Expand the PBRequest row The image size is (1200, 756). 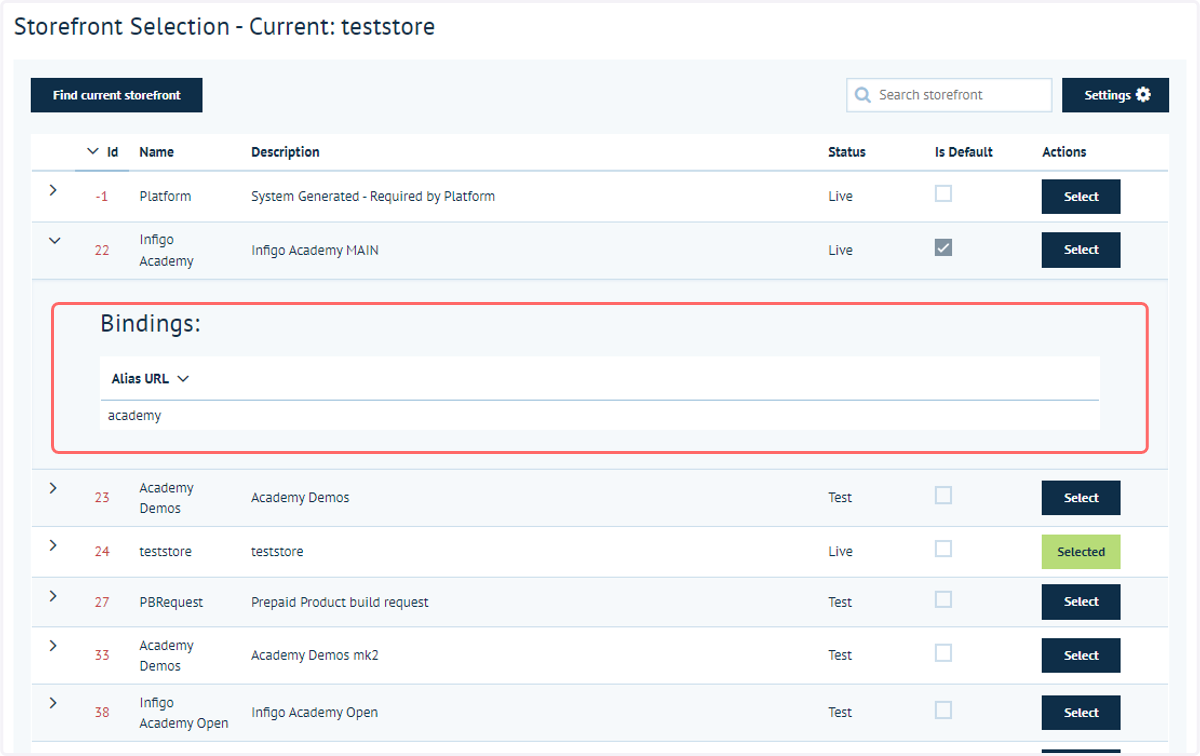[54, 596]
